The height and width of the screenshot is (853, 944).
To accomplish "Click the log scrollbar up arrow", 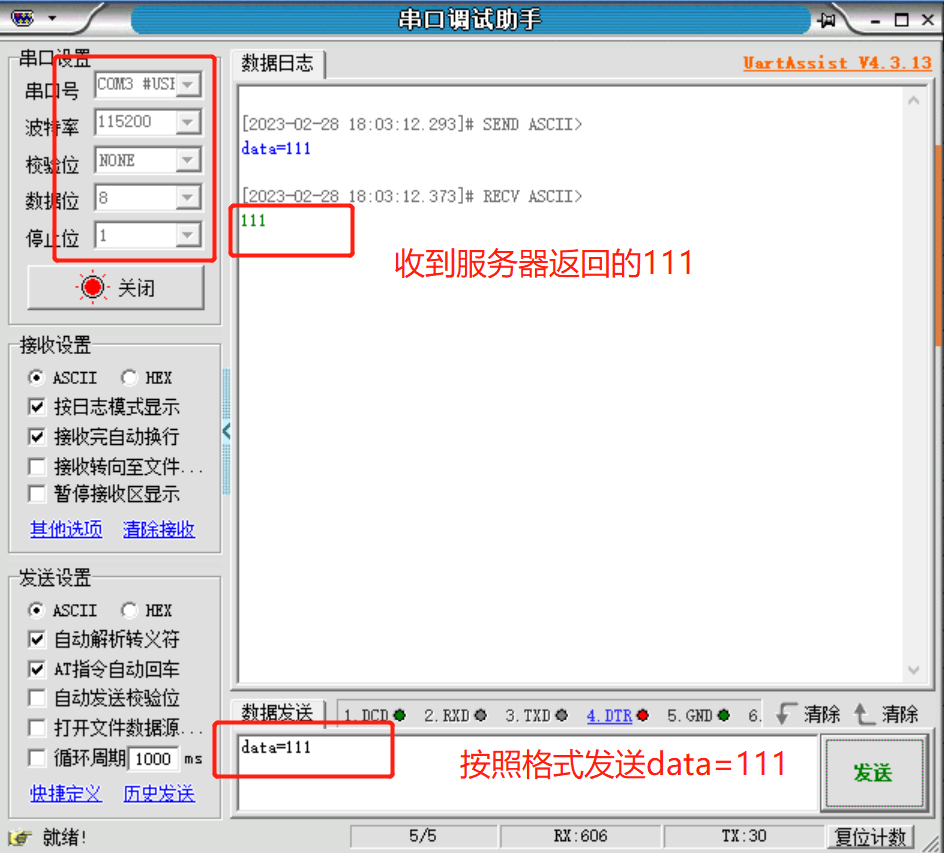I will [913, 101].
